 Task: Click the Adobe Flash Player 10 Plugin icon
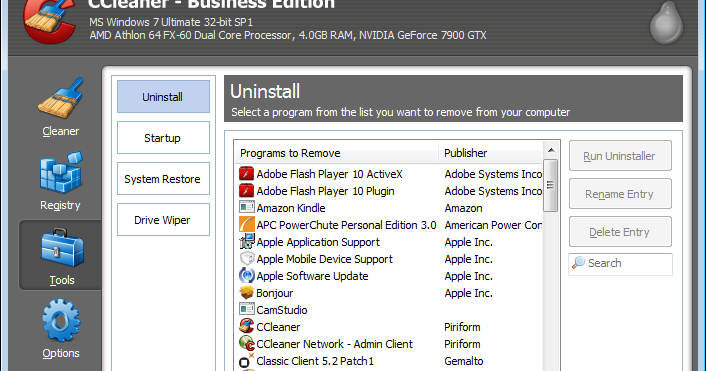coord(246,191)
